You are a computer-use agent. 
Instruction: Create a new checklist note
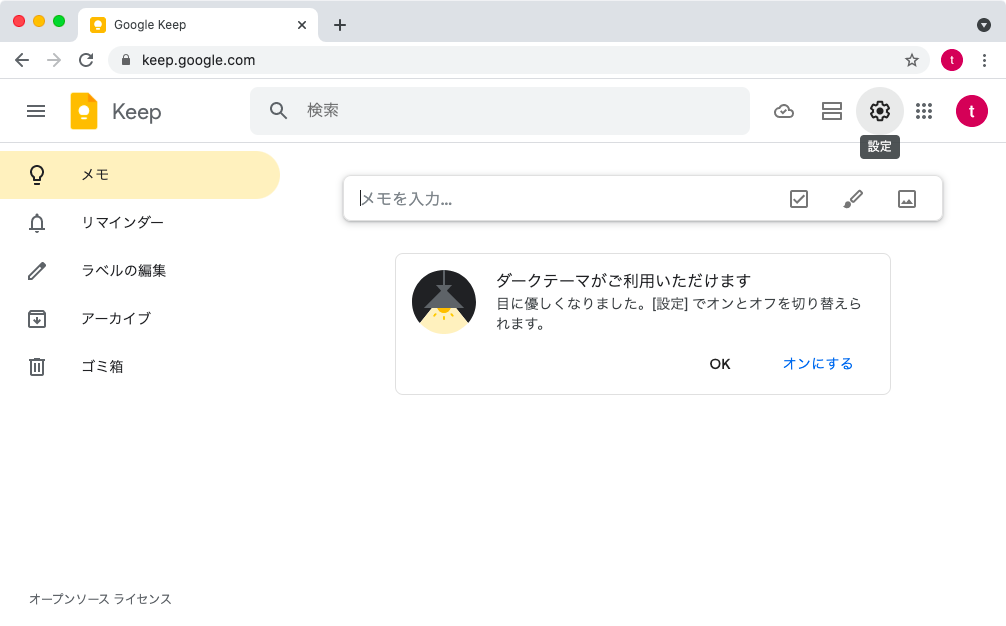click(x=798, y=198)
